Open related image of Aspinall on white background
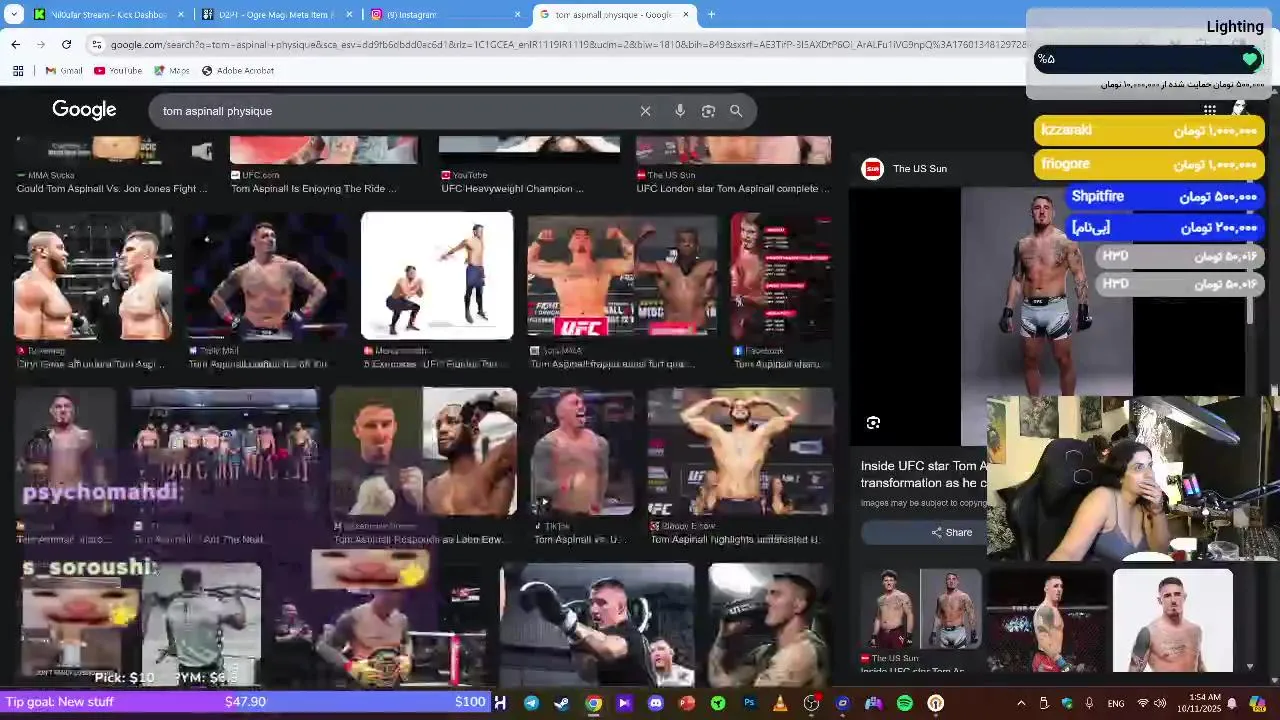The height and width of the screenshot is (720, 1280). pyautogui.click(x=1173, y=620)
